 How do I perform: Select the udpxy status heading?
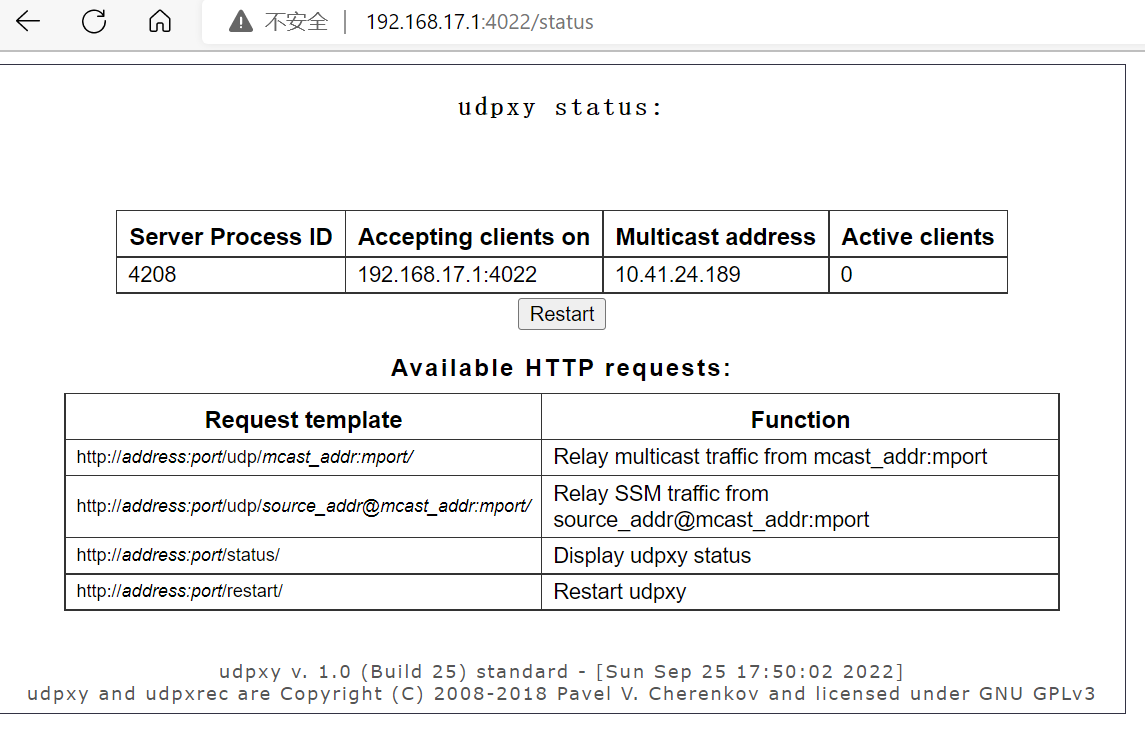click(x=560, y=107)
